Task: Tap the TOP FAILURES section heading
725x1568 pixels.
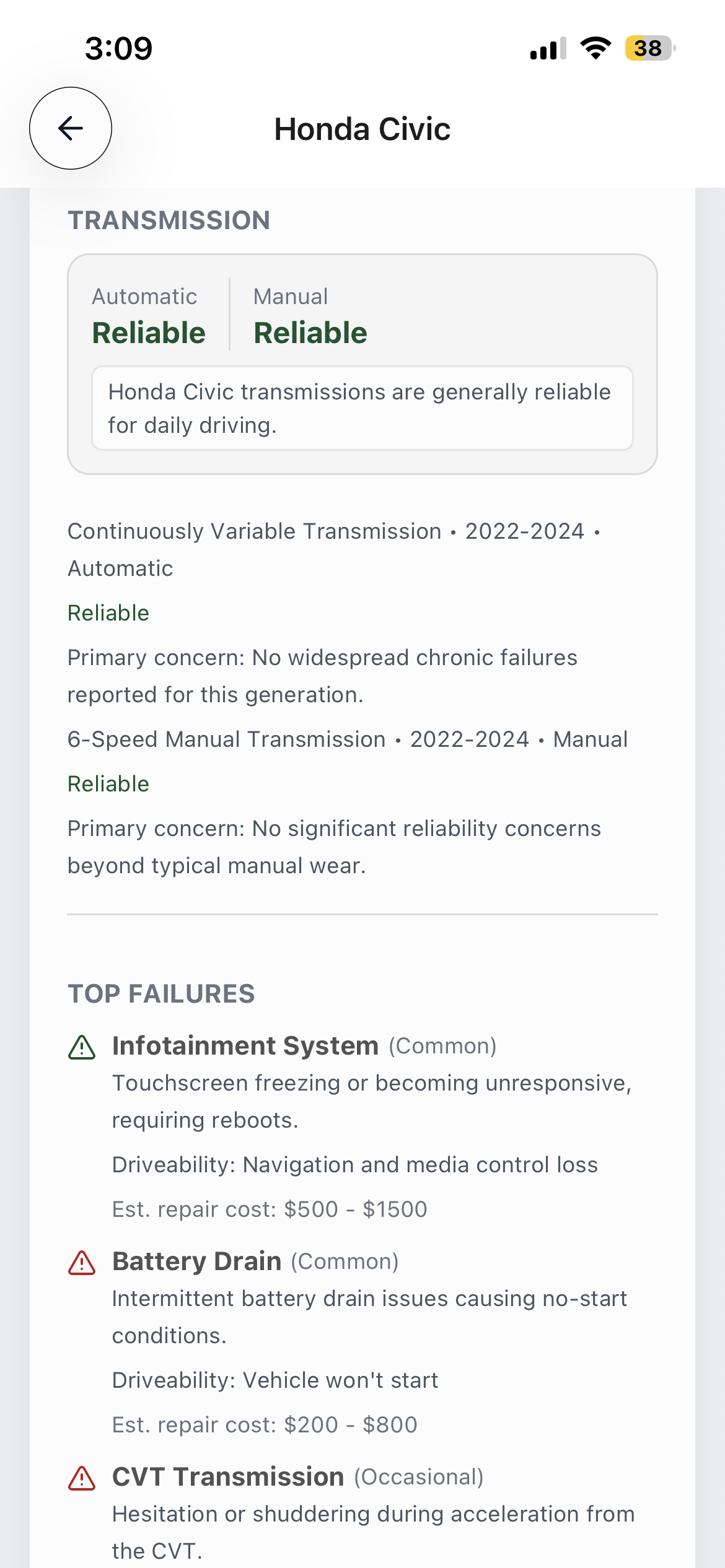Action: (161, 994)
